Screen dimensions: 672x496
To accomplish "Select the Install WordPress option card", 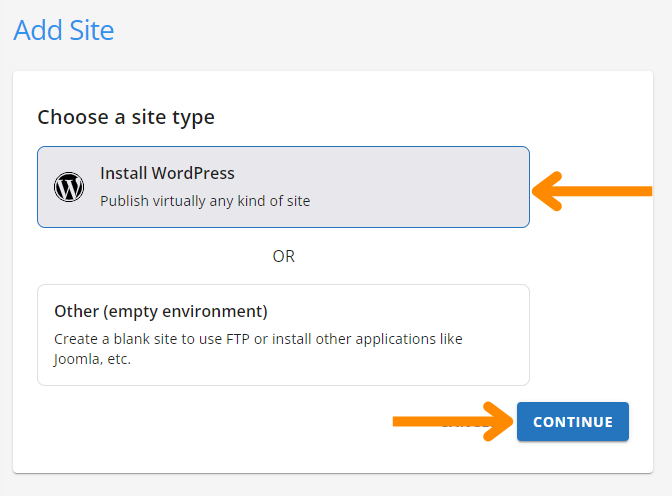I will (x=283, y=187).
